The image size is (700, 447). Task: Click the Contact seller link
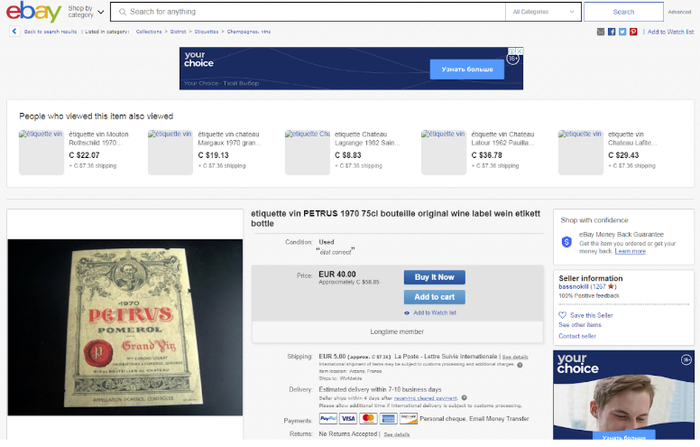pyautogui.click(x=577, y=336)
